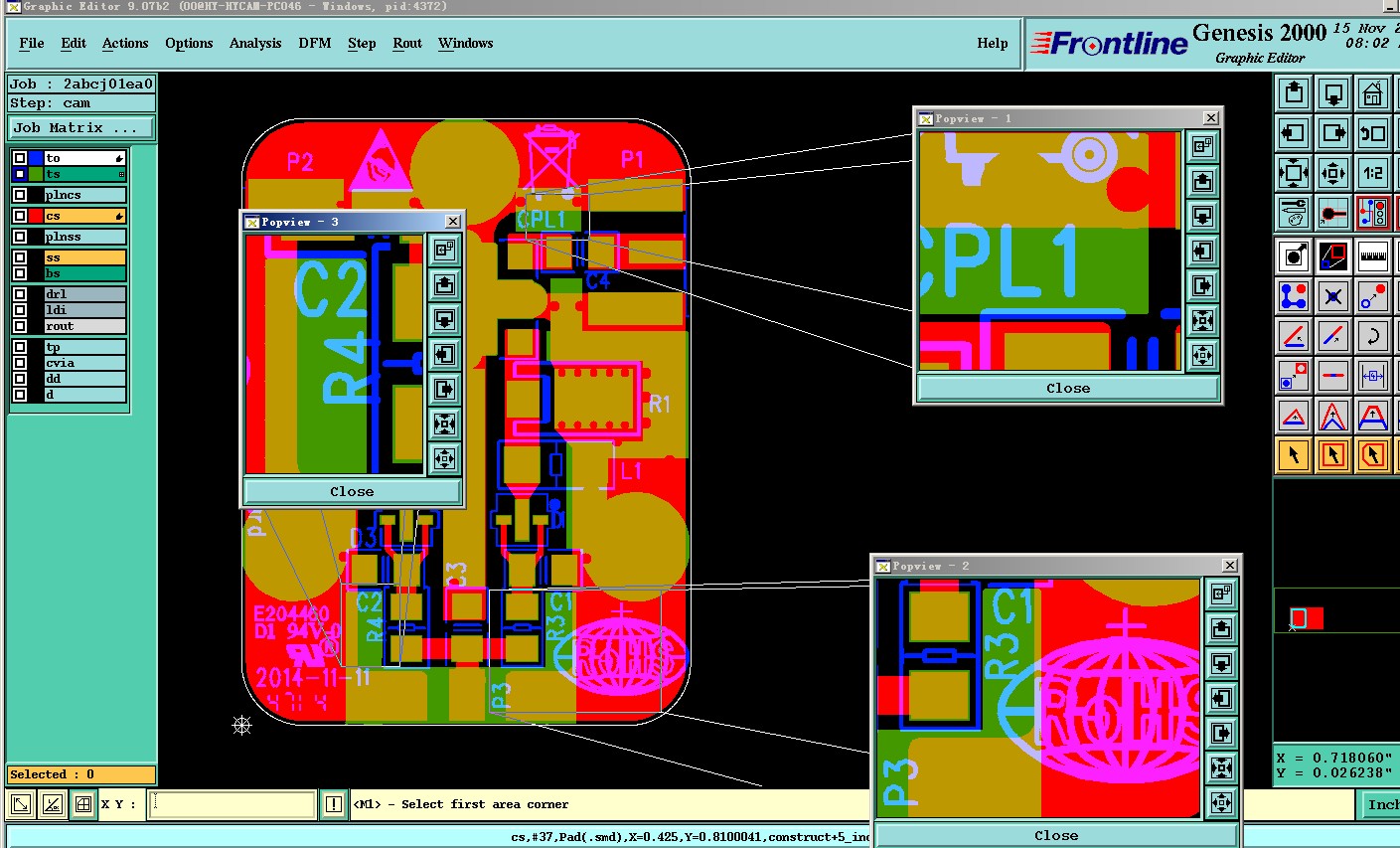Click the Job Matrix button
Image resolution: width=1400 pixels, height=848 pixels.
coord(81,127)
